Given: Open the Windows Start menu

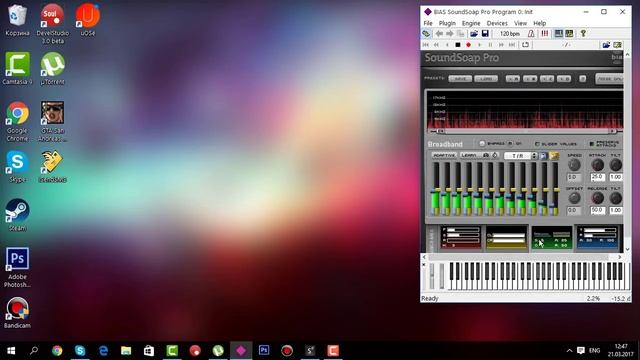Looking at the screenshot, I should 11,351.
